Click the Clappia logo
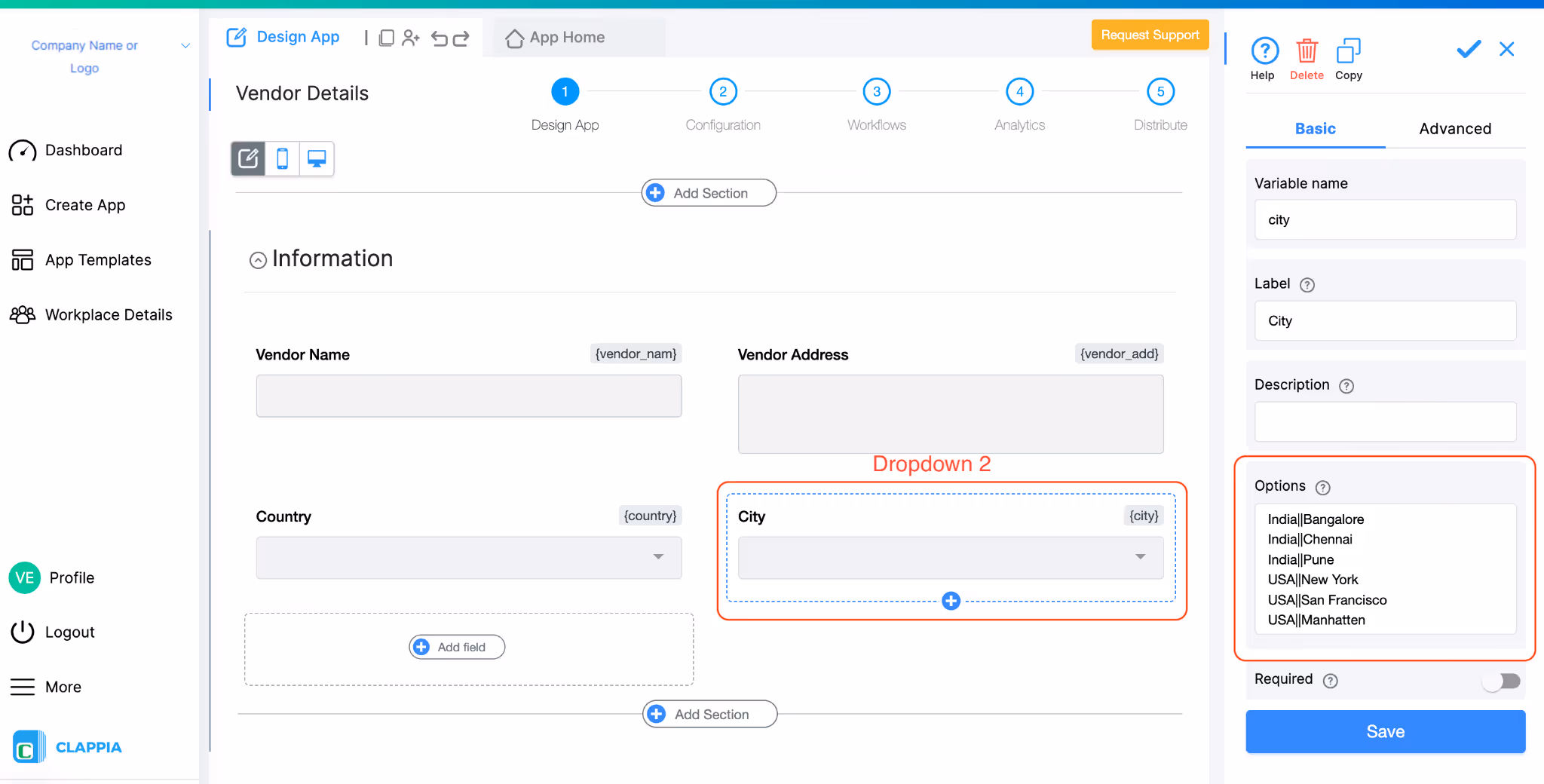 tap(68, 747)
